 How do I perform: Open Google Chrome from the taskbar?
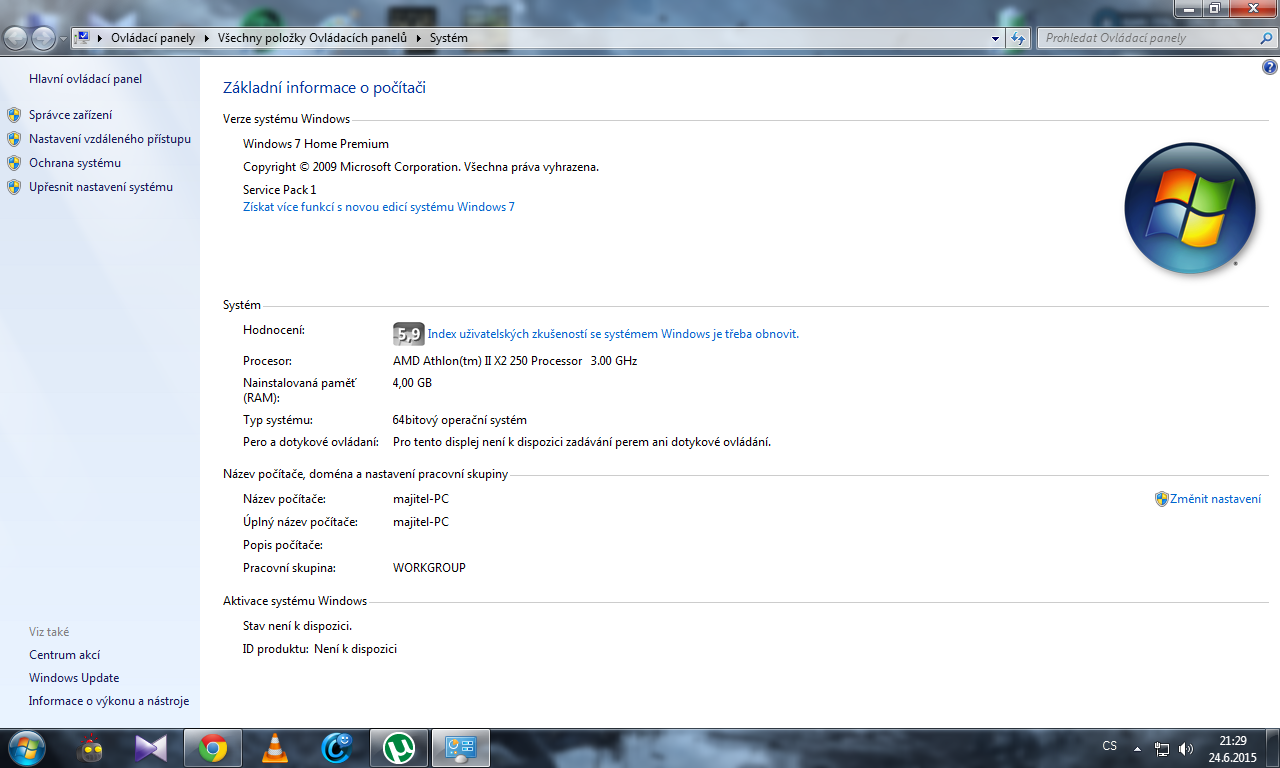click(212, 747)
